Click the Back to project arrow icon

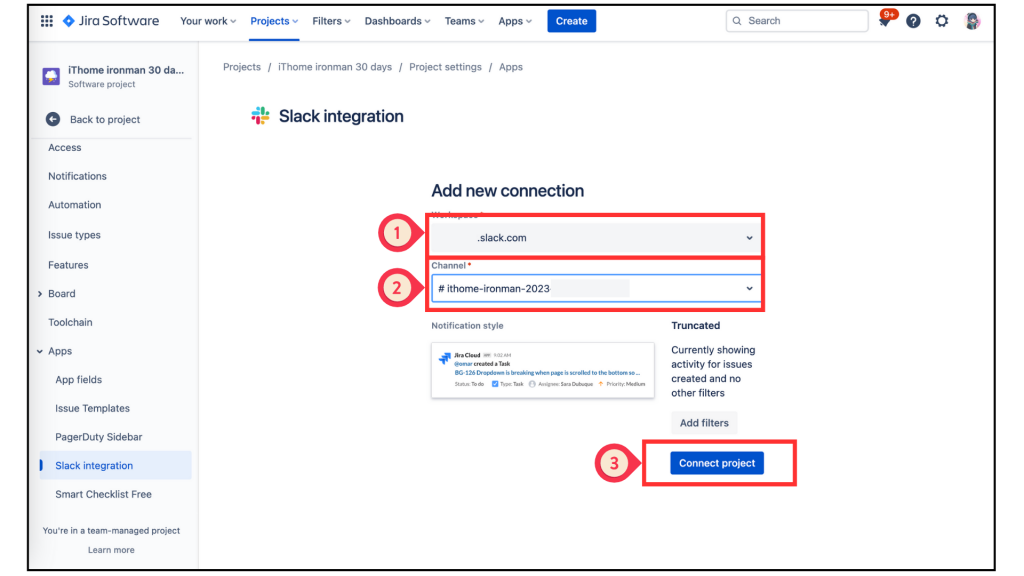click(x=53, y=120)
